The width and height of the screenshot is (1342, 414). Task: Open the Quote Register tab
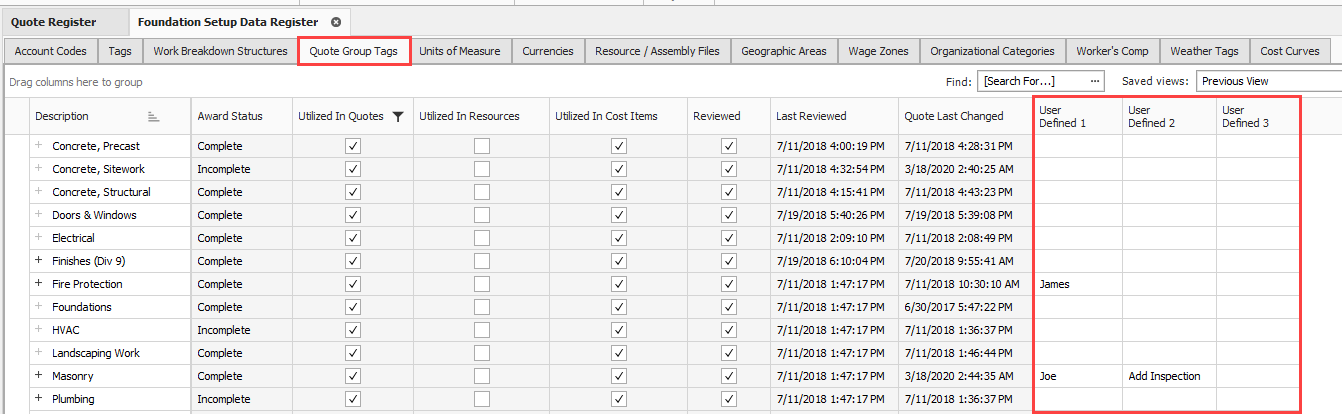coord(54,22)
